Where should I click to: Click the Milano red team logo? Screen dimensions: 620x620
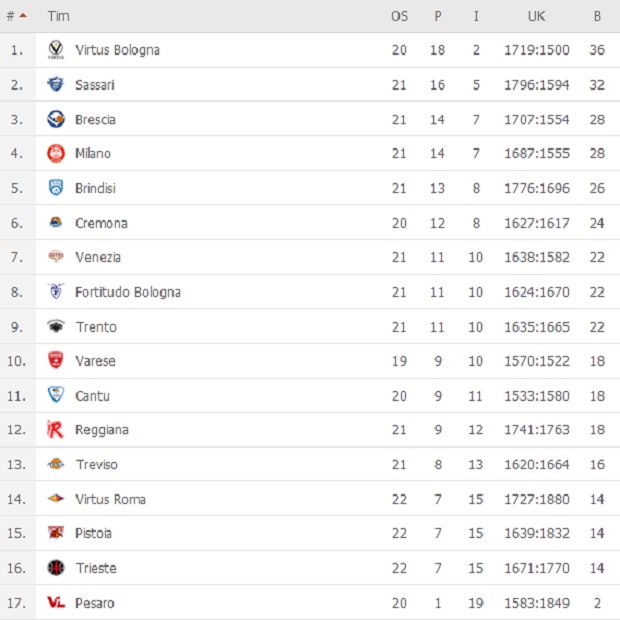pyautogui.click(x=56, y=154)
